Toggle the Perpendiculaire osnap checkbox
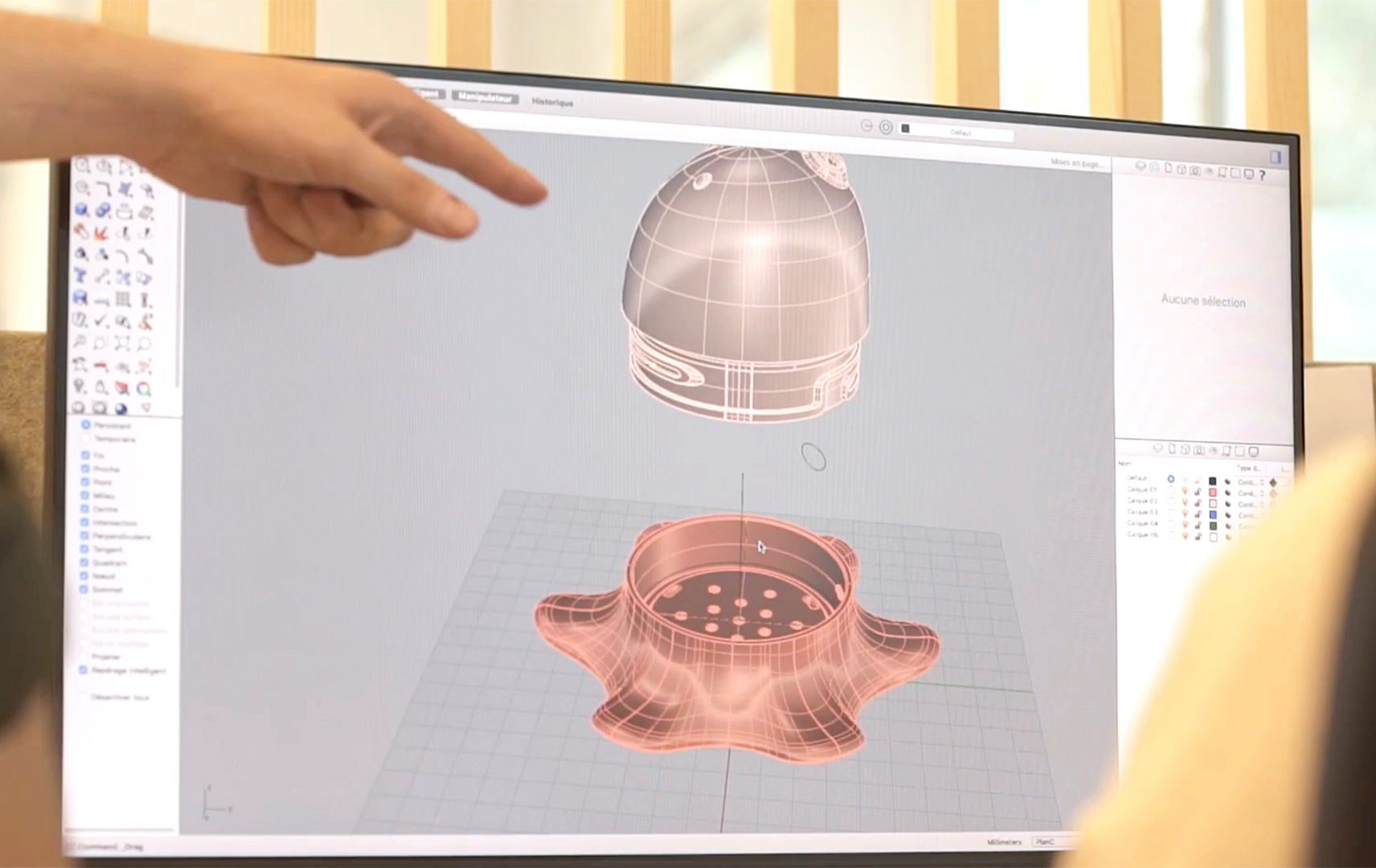Screen dimensions: 1376x868 pos(84,535)
